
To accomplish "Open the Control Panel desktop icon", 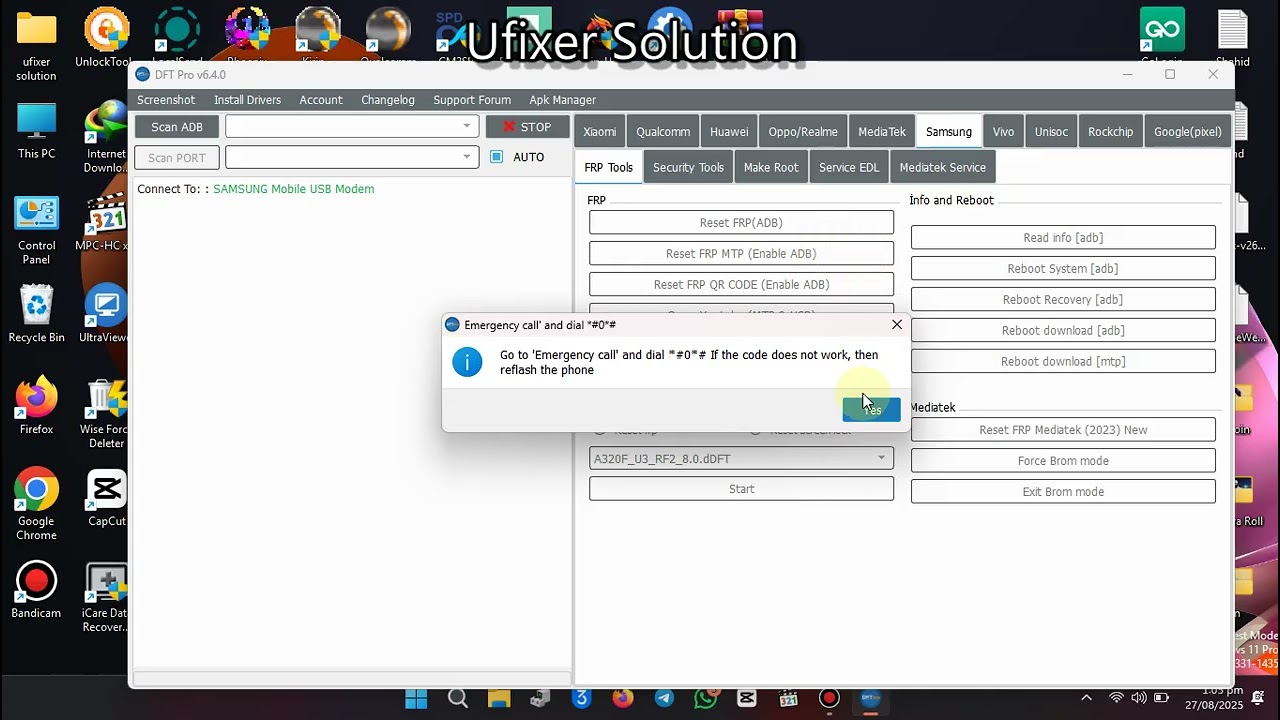I will (x=36, y=231).
